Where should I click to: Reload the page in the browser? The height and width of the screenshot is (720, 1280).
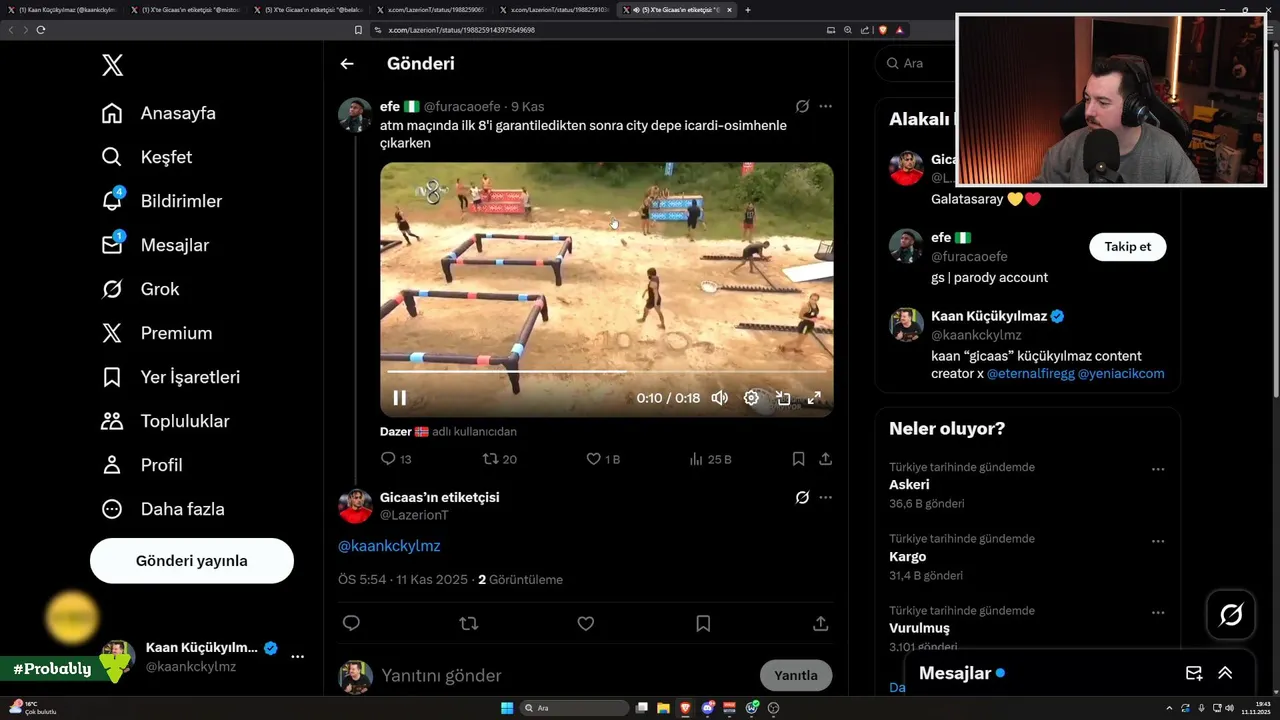[40, 30]
